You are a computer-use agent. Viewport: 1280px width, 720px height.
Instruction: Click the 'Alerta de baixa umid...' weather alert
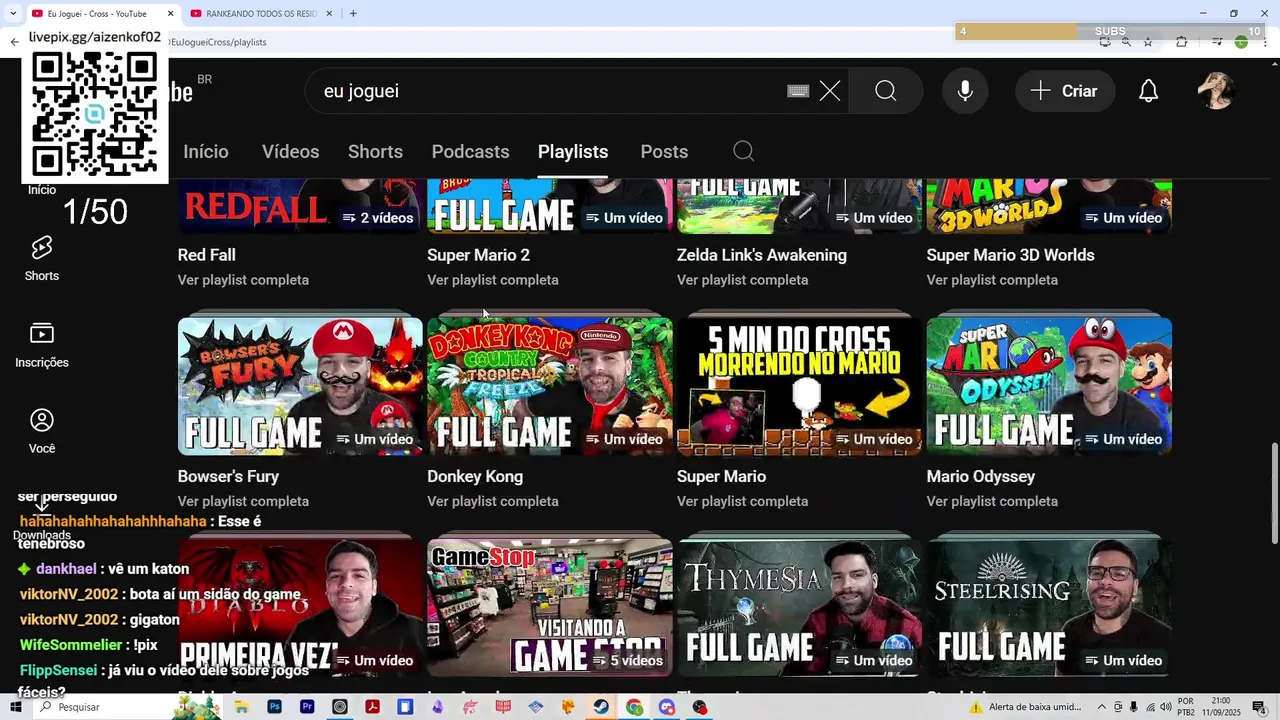tap(1026, 707)
